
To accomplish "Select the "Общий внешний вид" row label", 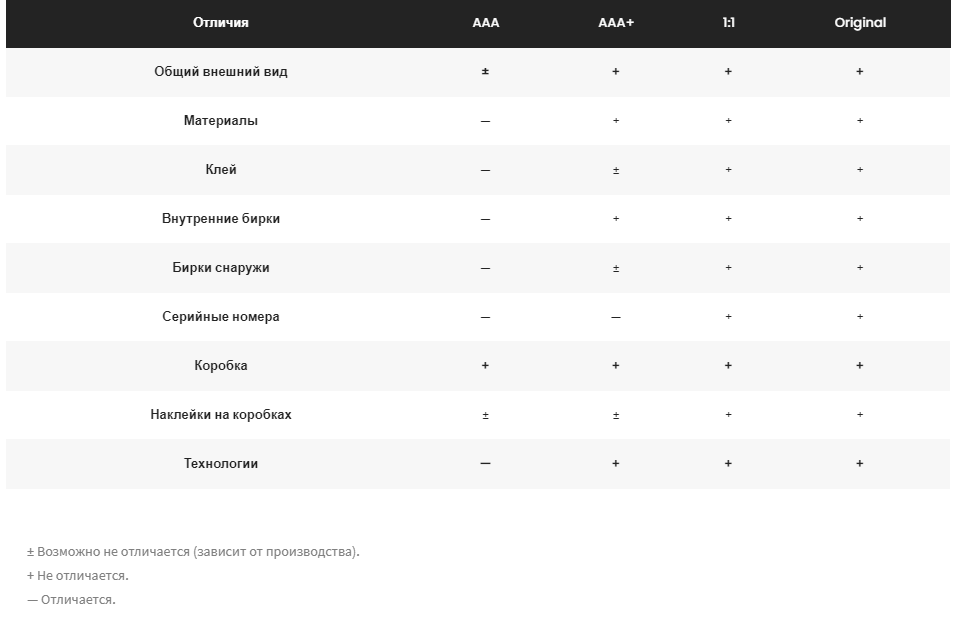I will (x=221, y=72).
